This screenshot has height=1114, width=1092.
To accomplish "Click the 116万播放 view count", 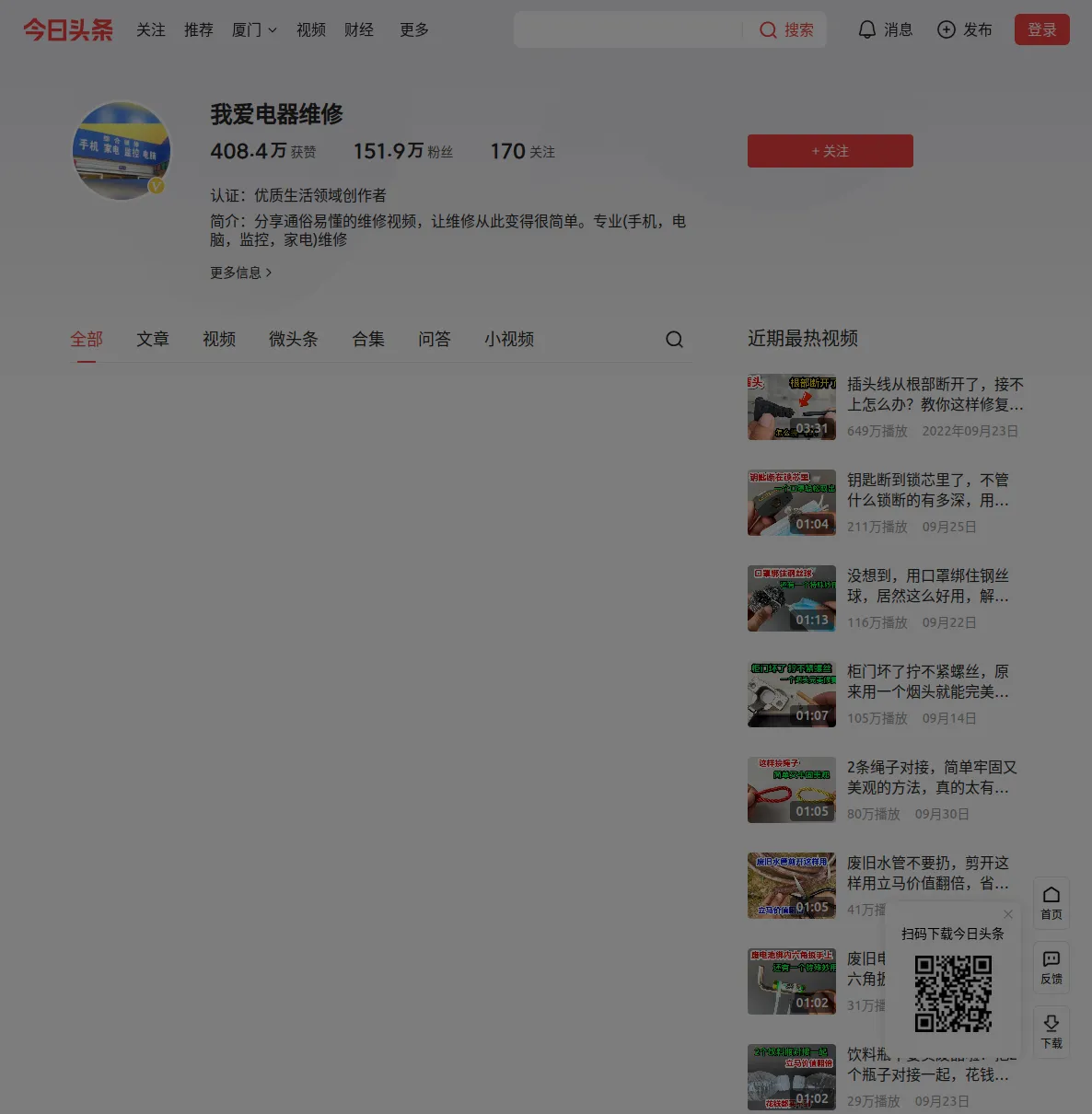I will tap(877, 622).
